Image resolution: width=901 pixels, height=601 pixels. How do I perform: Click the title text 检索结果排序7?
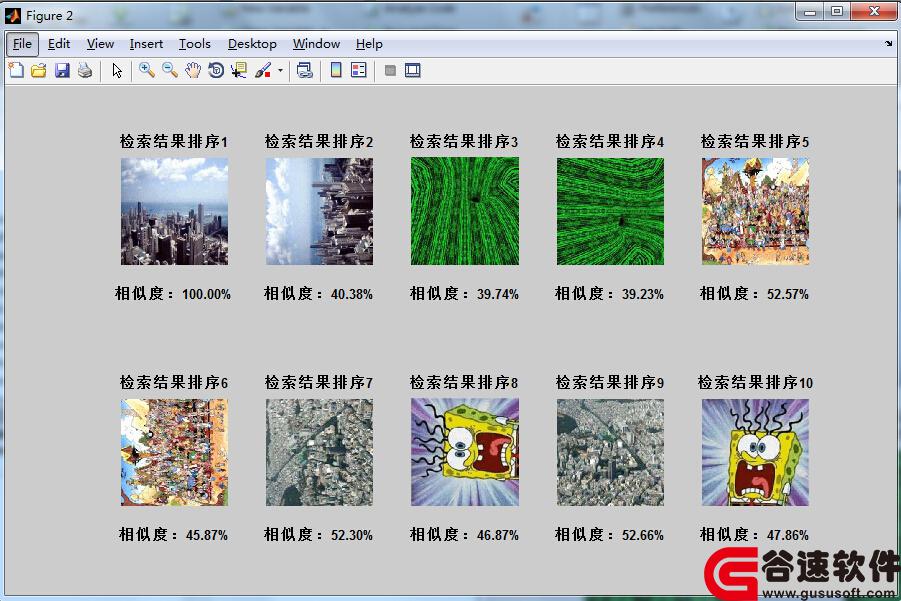pos(319,383)
